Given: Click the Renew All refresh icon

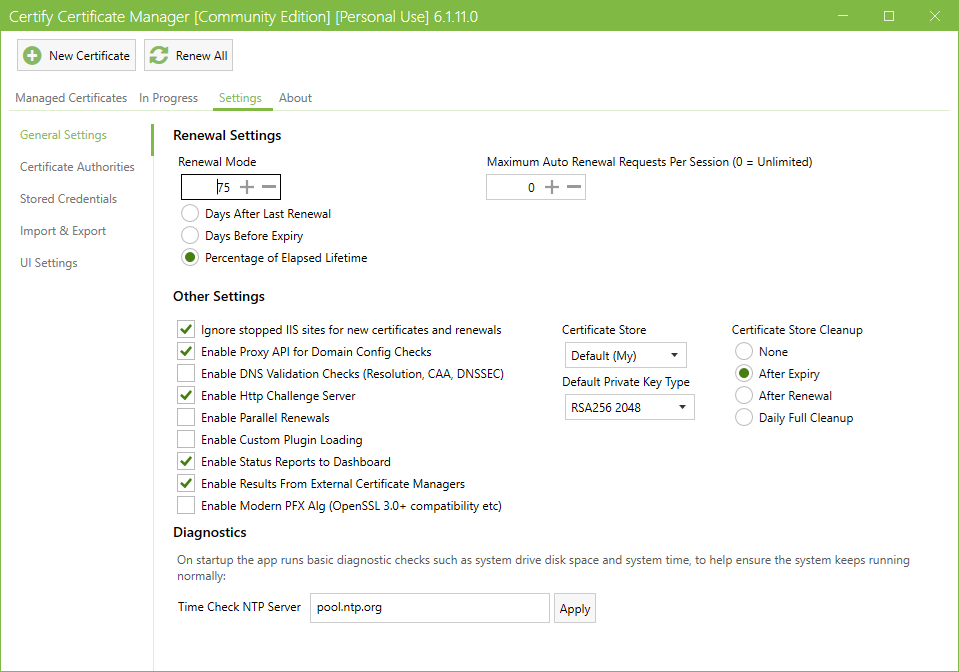Looking at the screenshot, I should 159,56.
